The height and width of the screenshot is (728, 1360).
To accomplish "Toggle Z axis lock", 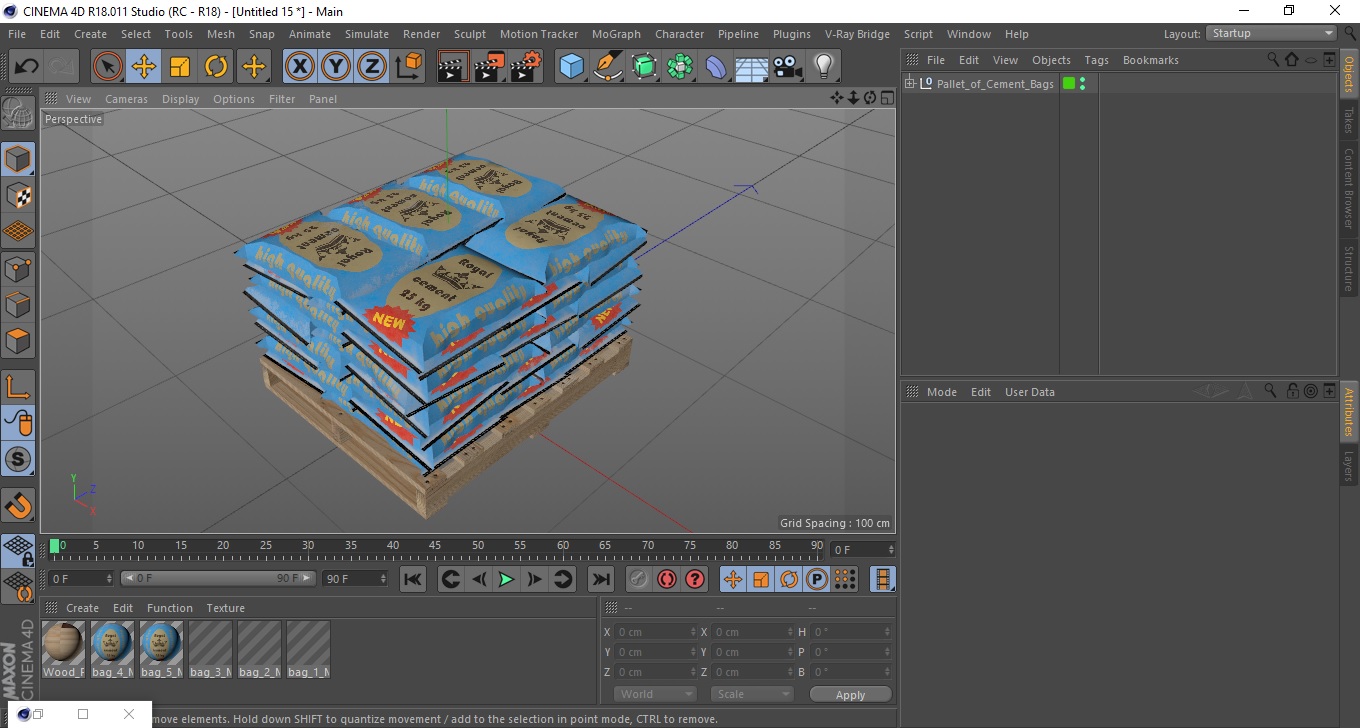I will tap(372, 67).
